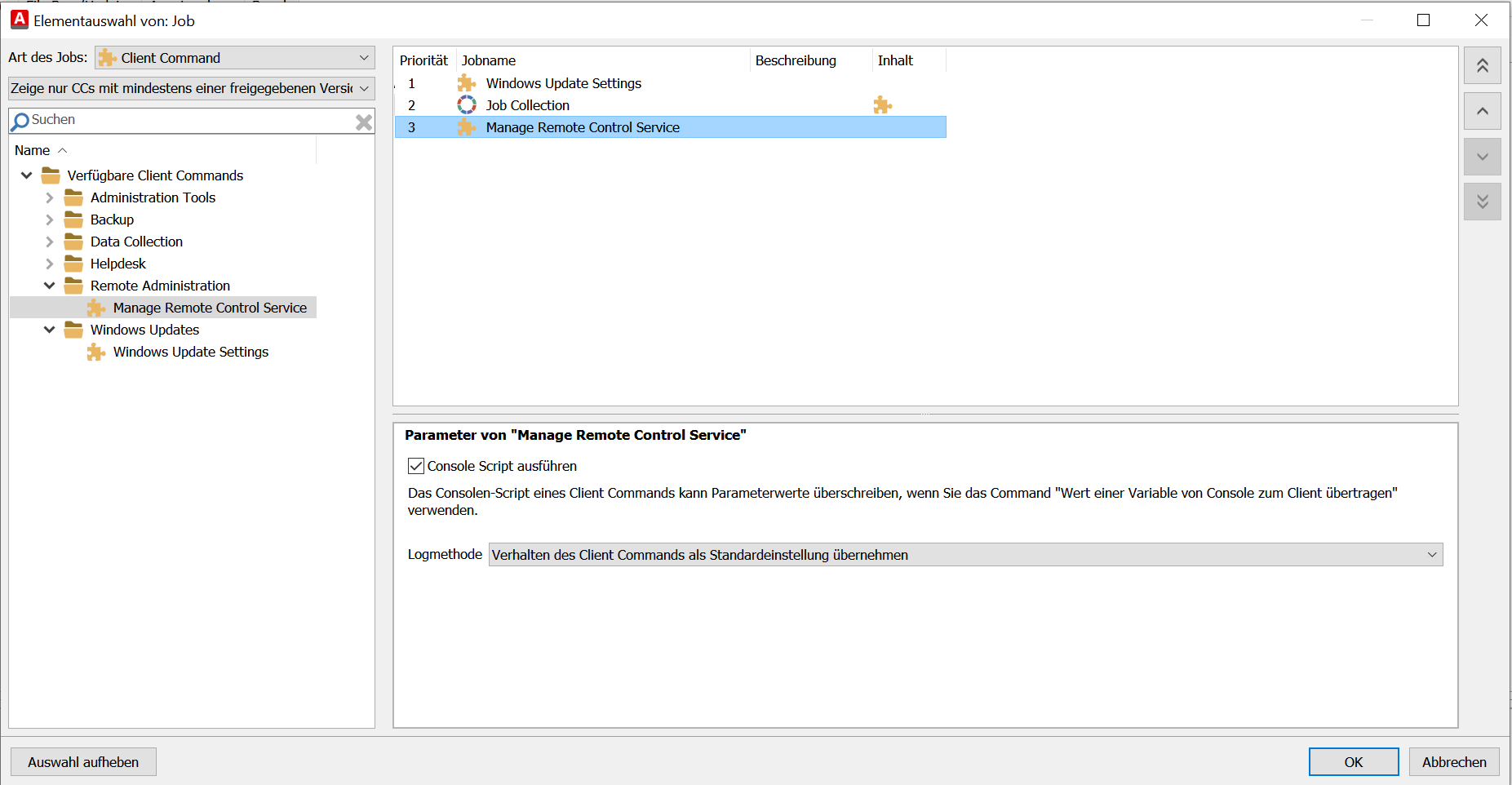Click the move-to-top double arrow button

coord(1482,66)
